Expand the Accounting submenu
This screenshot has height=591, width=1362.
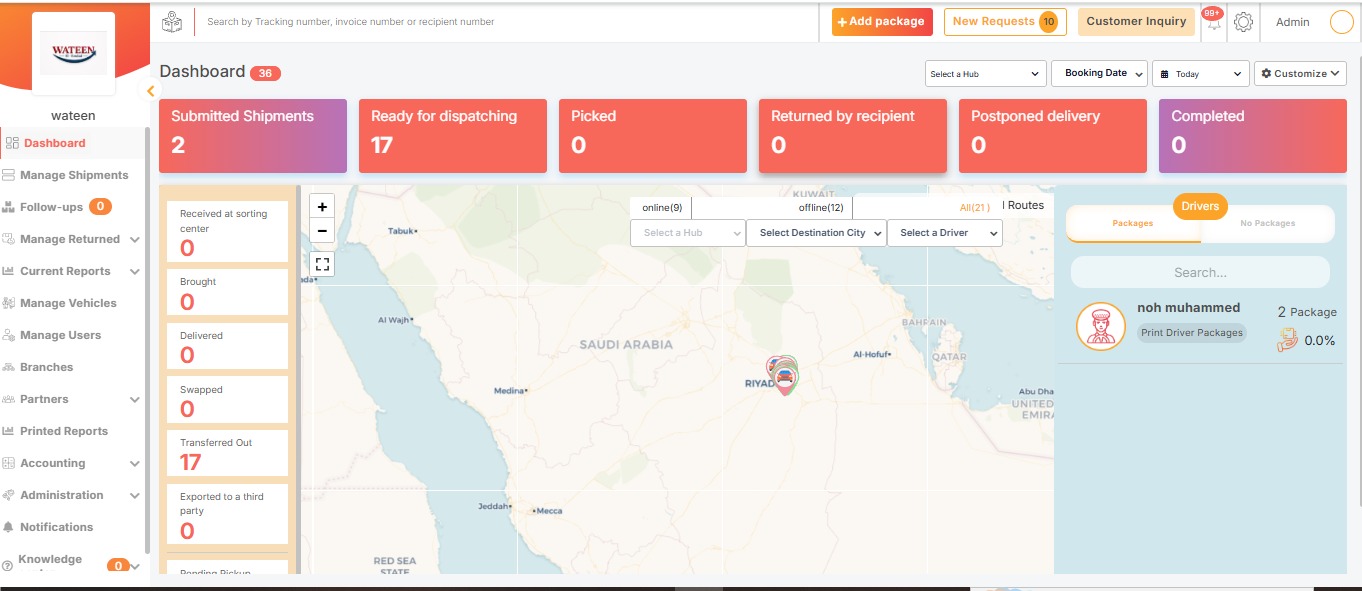pyautogui.click(x=135, y=464)
